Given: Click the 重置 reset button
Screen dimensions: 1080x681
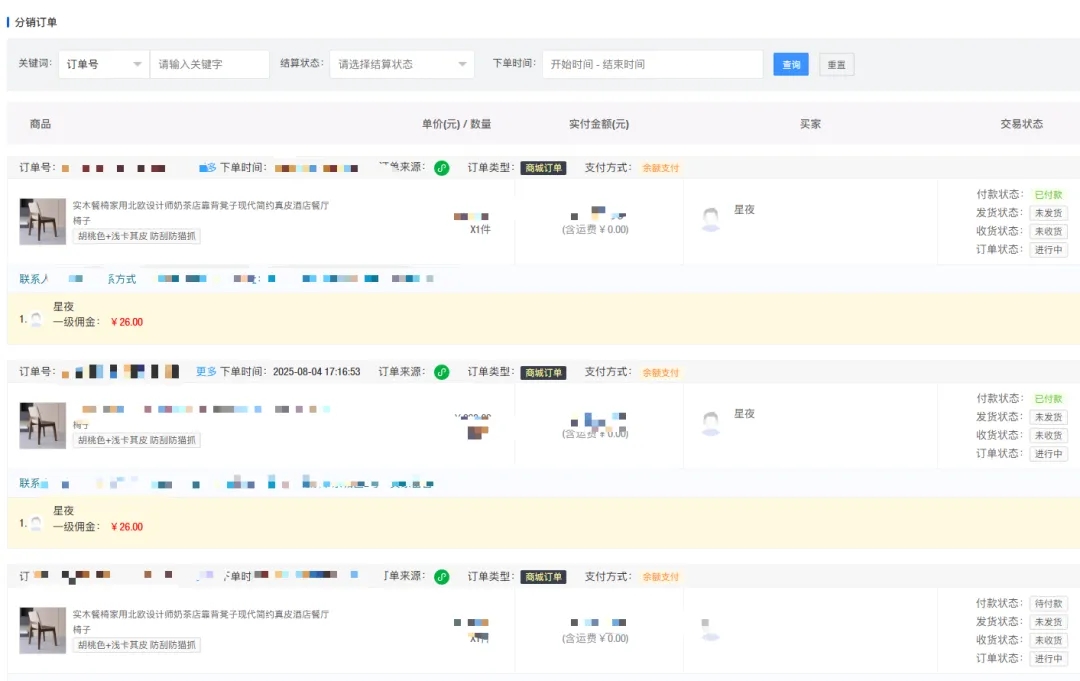Looking at the screenshot, I should [x=837, y=64].
